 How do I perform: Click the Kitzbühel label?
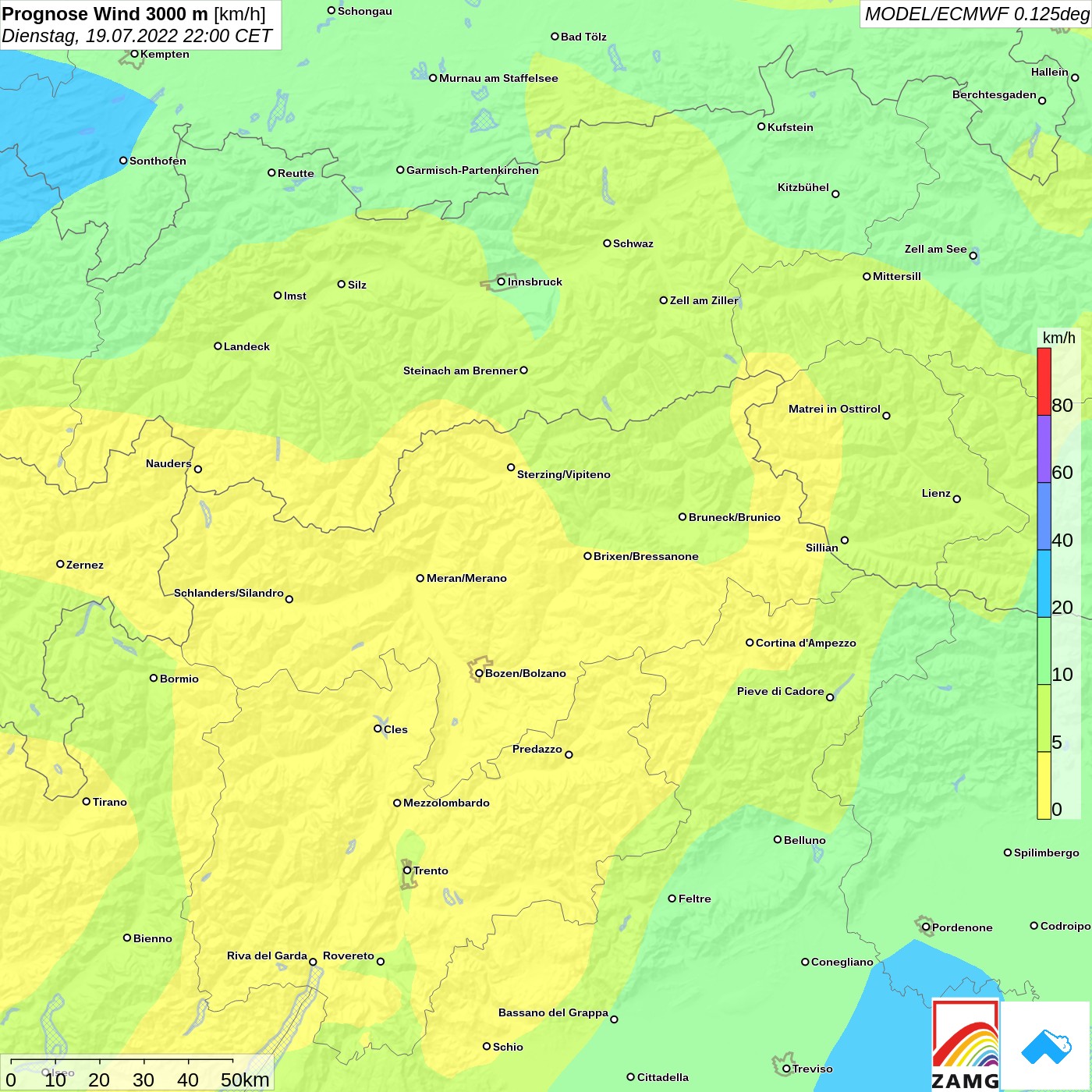(x=803, y=187)
